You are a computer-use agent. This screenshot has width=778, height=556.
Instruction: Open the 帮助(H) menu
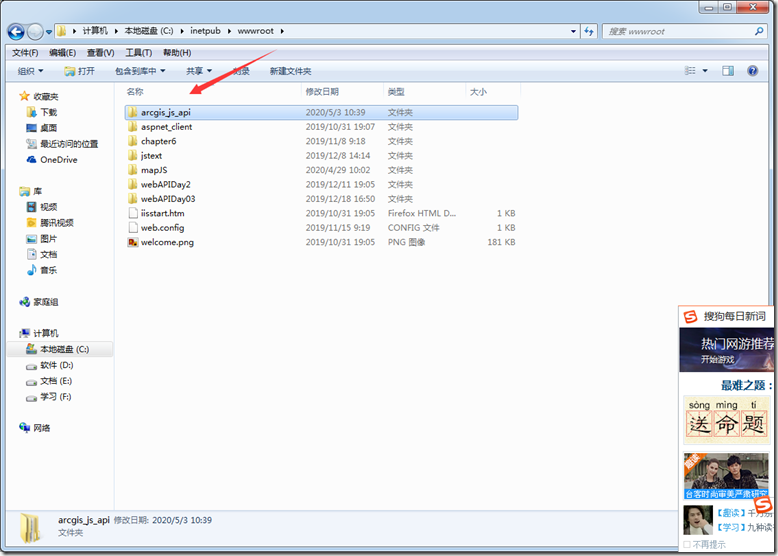coord(177,53)
